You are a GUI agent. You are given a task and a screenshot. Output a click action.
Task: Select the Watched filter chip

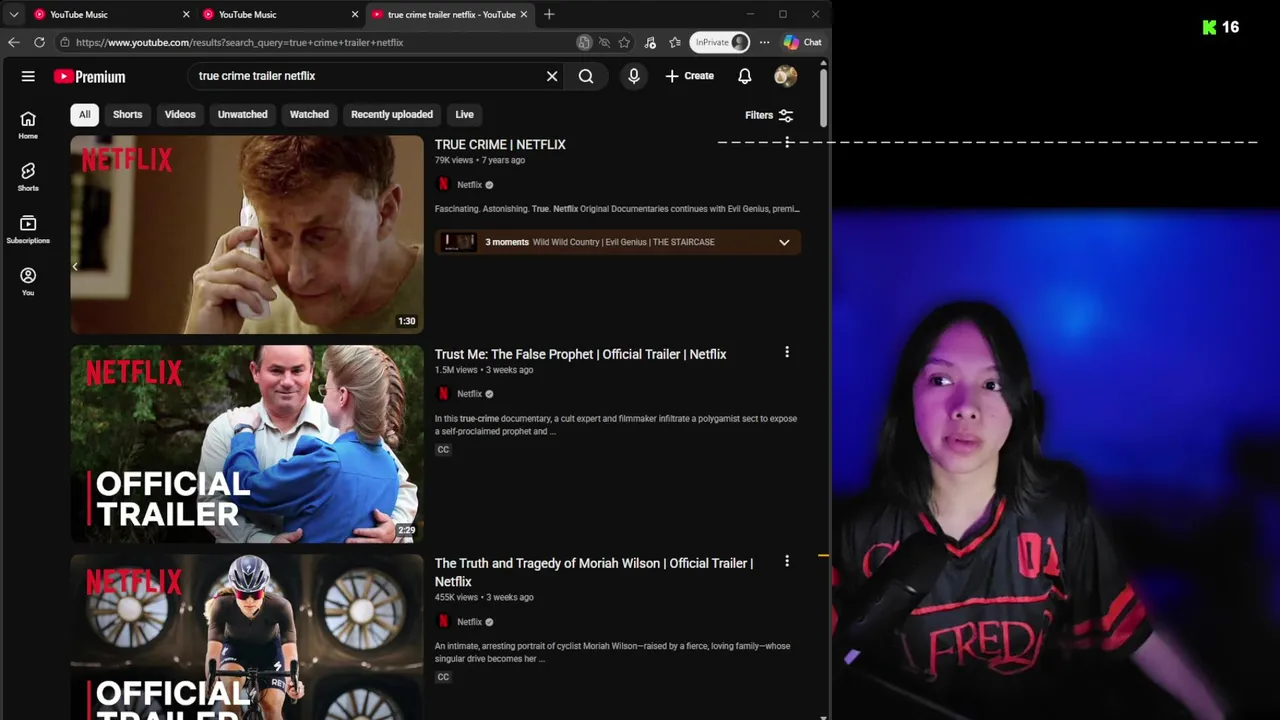[309, 114]
